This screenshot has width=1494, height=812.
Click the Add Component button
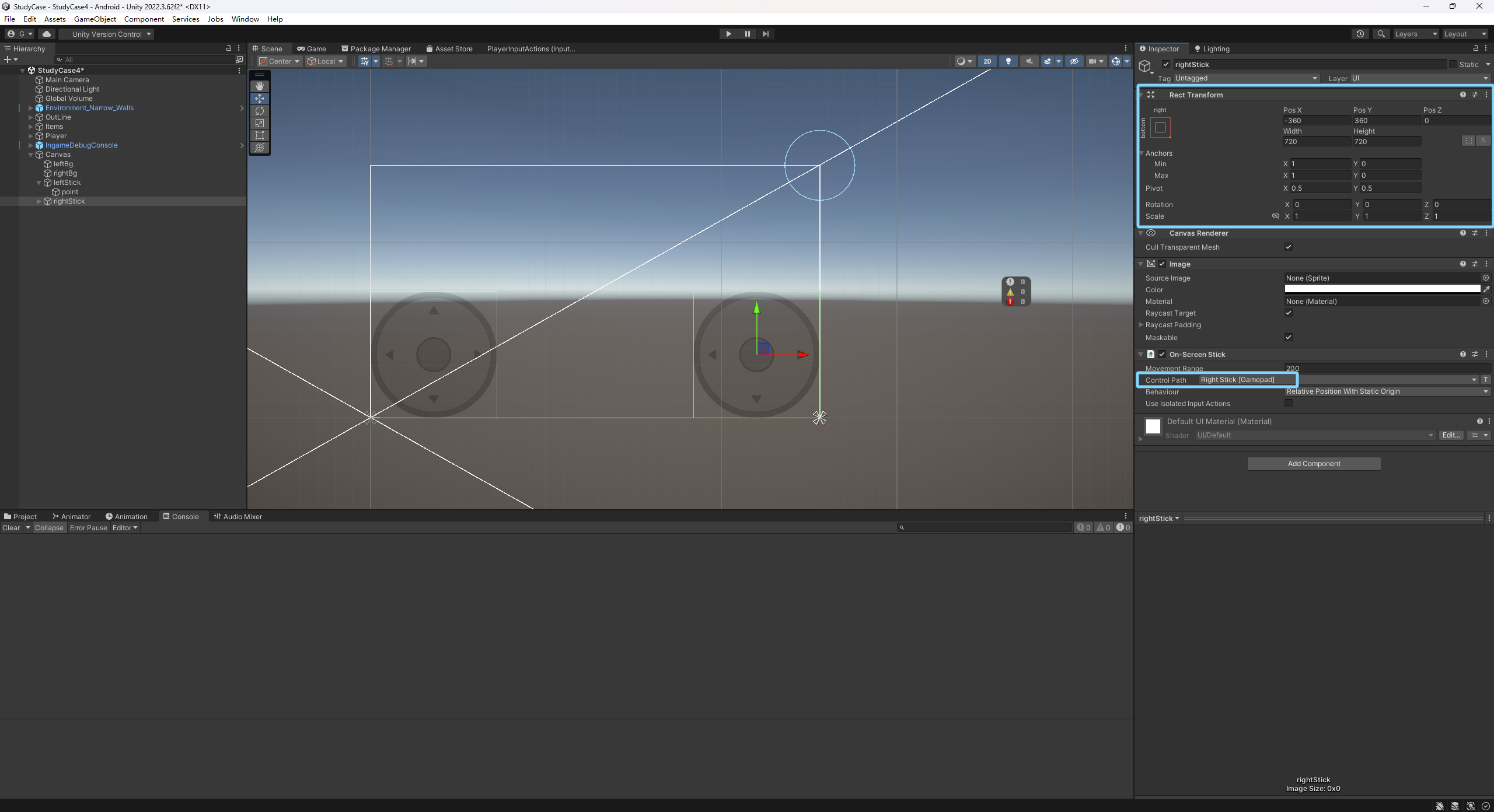(x=1314, y=464)
